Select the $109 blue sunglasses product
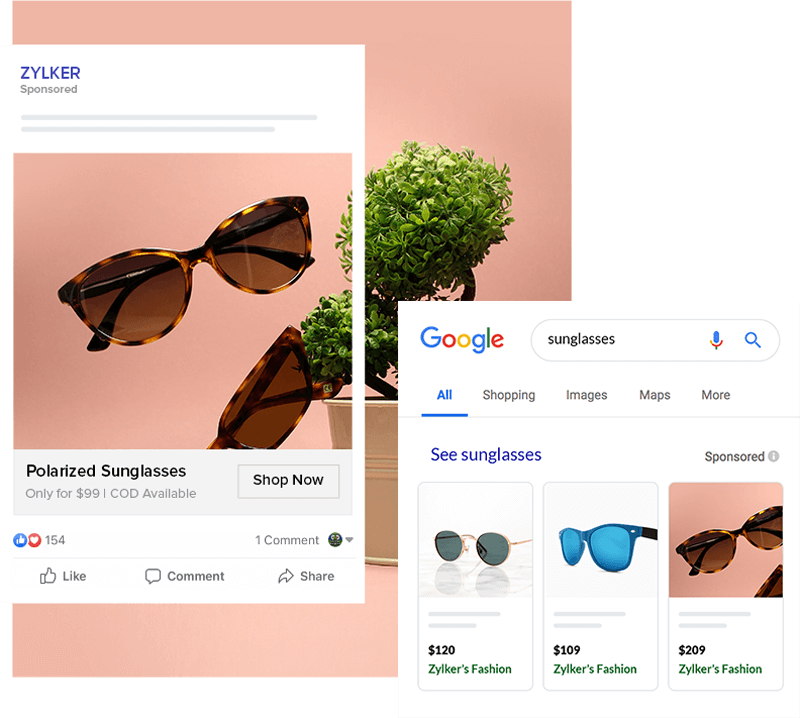800x718 pixels. (601, 586)
